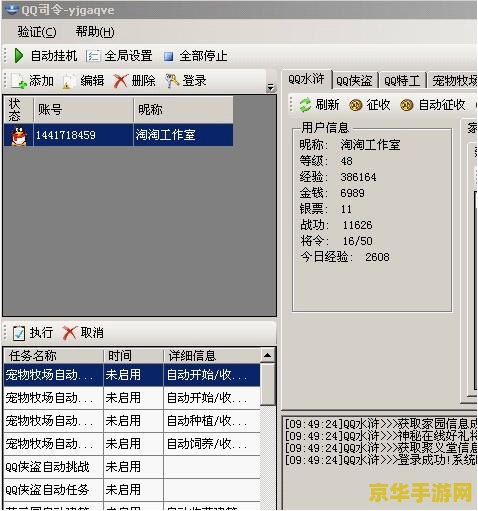This screenshot has height=511, width=478.
Task: Click the 今日经验 value 2608
Action: (x=377, y=257)
